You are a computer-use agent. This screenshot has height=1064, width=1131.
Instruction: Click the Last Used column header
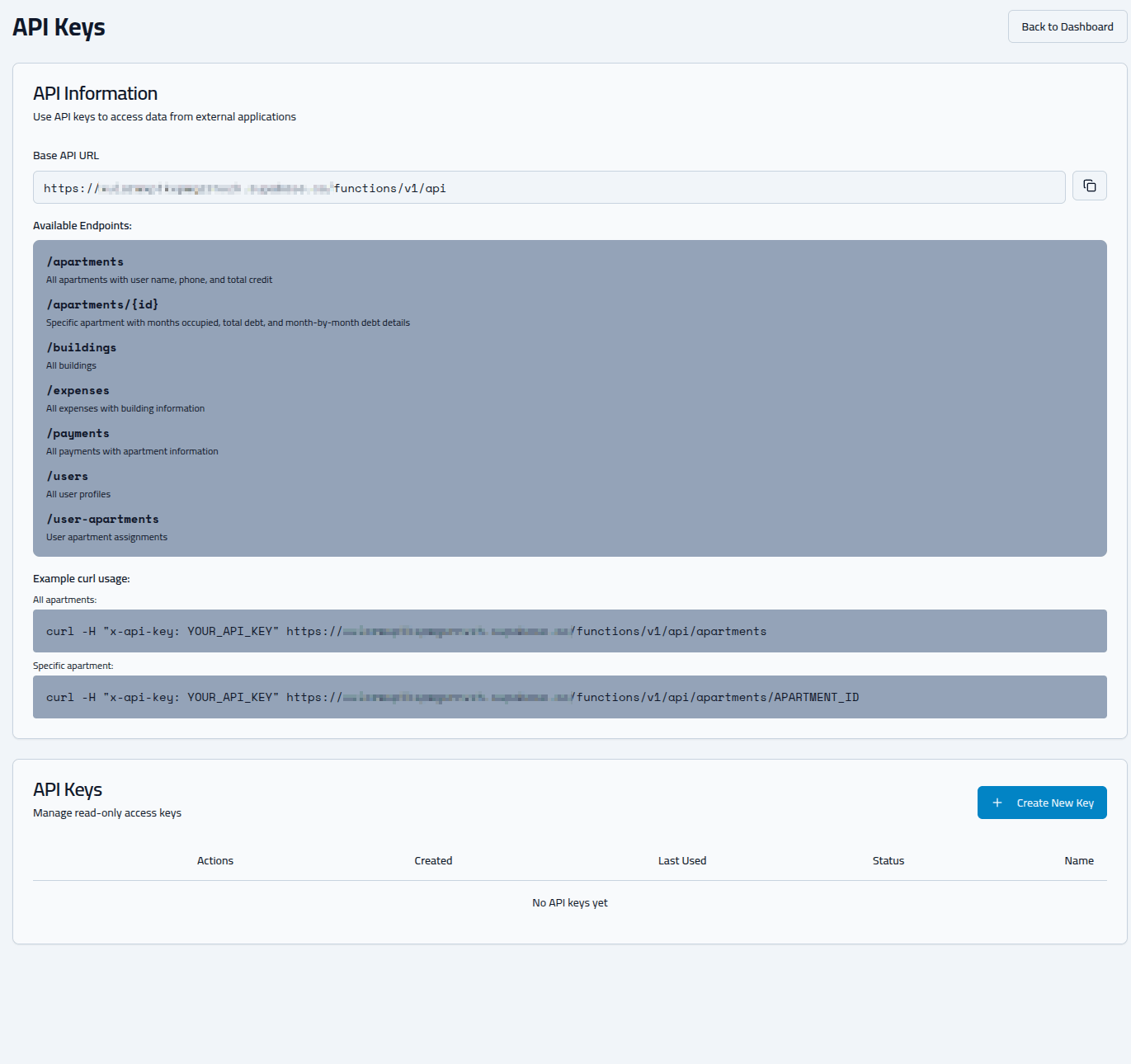tap(681, 860)
